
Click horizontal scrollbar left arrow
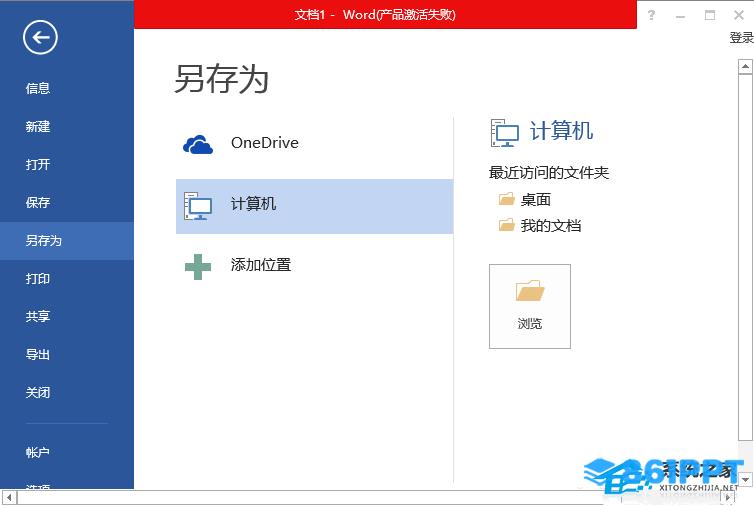pos(9,497)
